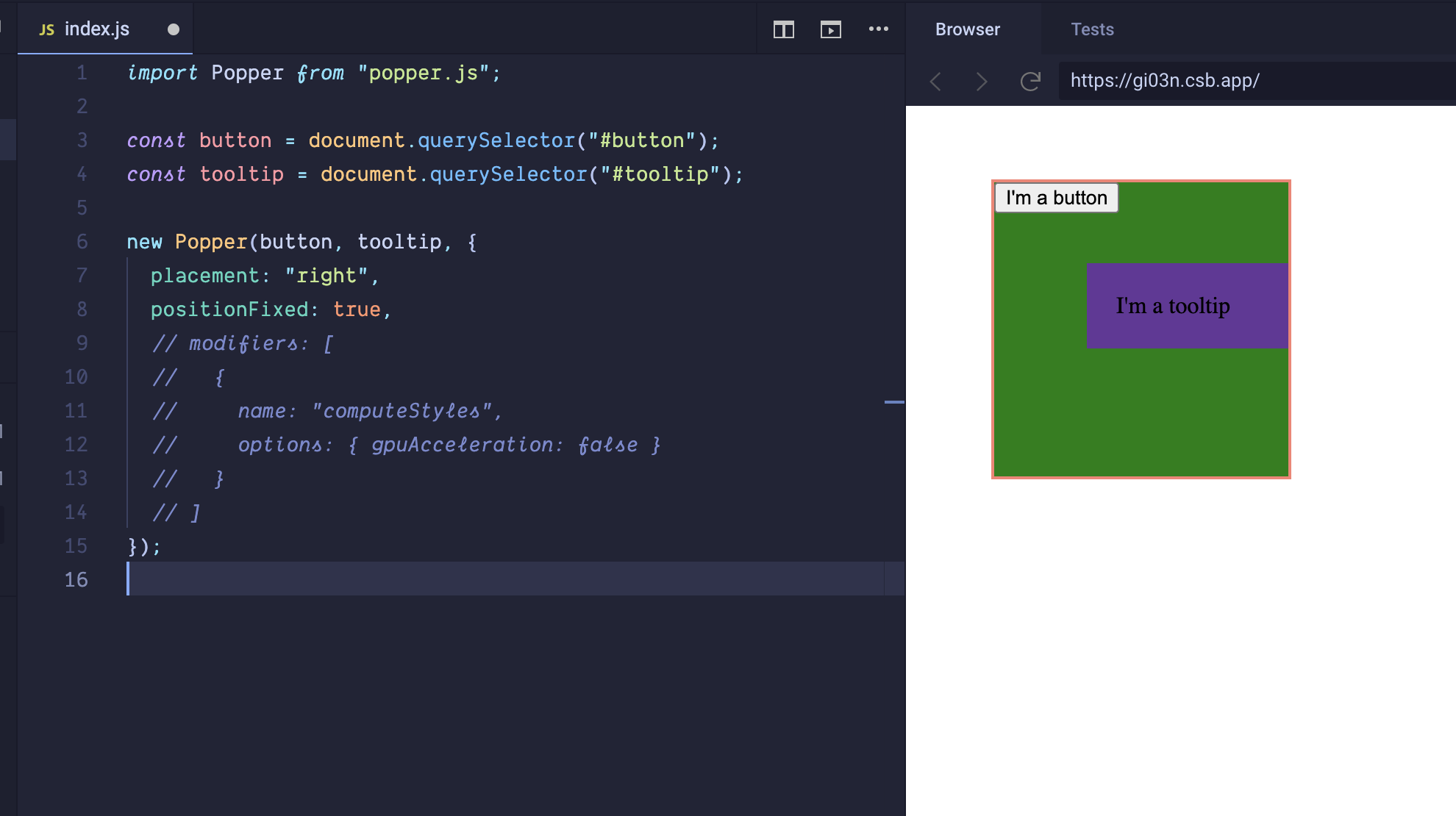Select the index.js editor tab
This screenshot has width=1456, height=816.
tap(96, 29)
